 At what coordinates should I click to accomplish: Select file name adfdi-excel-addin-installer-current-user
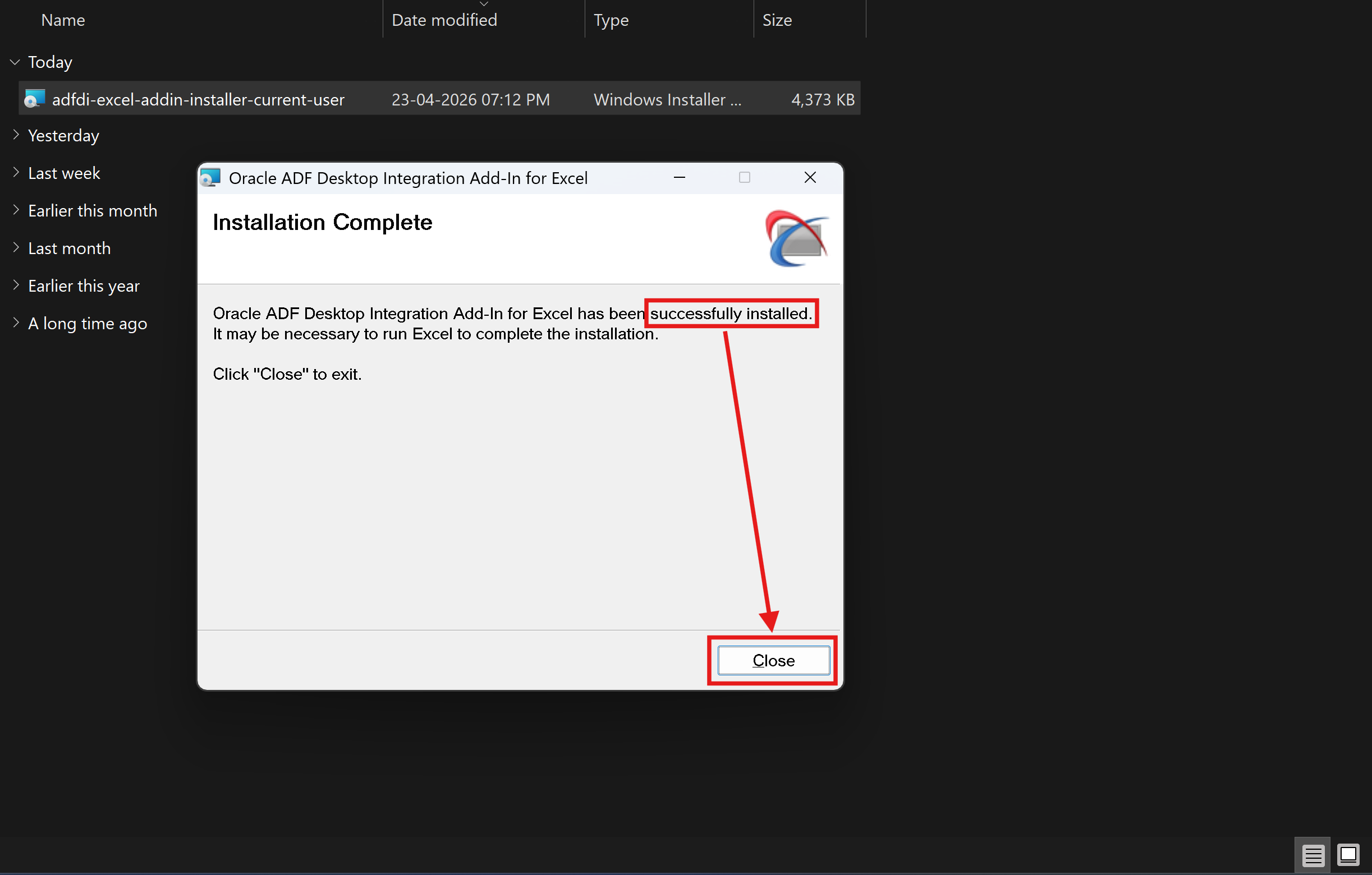pos(198,100)
